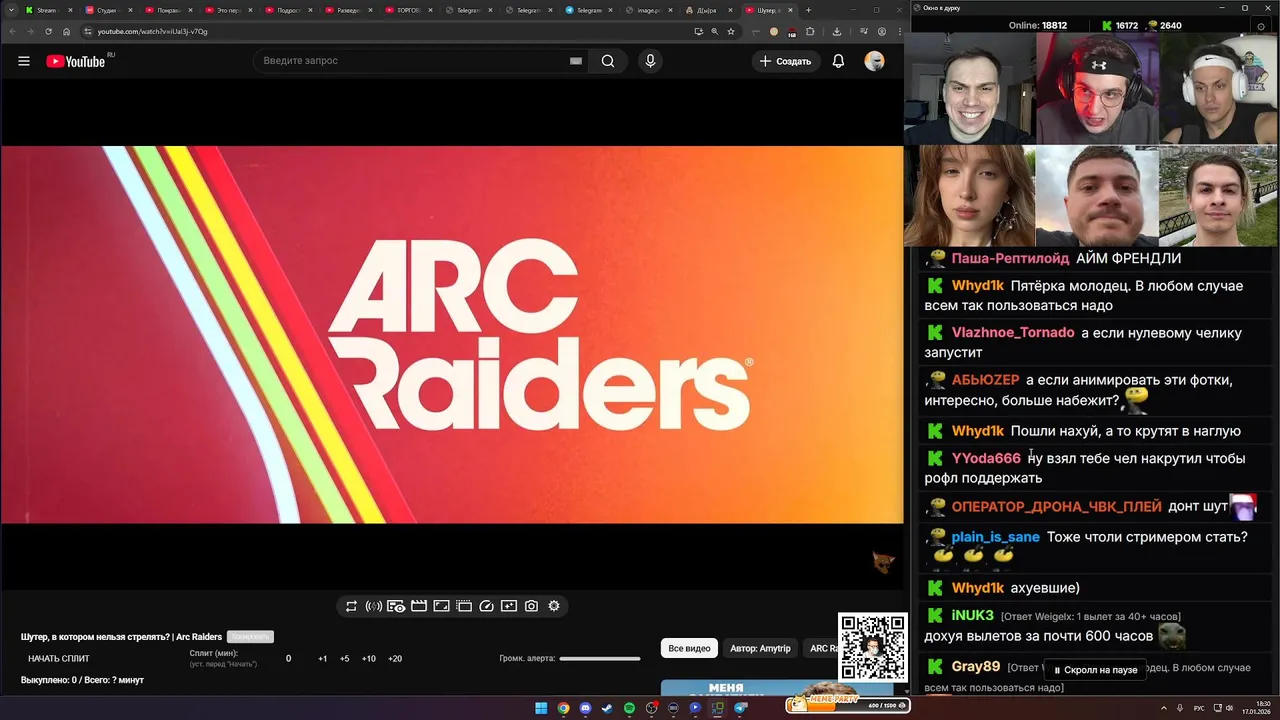The height and width of the screenshot is (720, 1280).
Task: Click the QR code overlay image
Action: coord(873,648)
